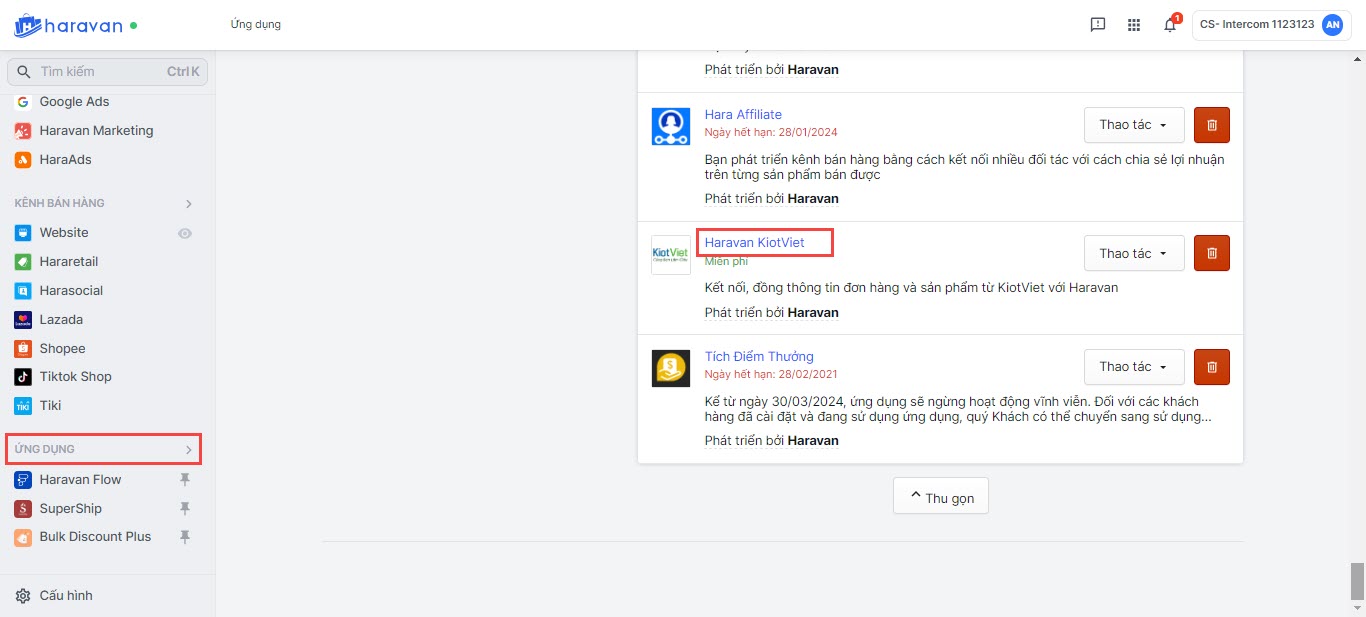Open Cấu hình settings gear
The image size is (1366, 617).
[x=23, y=596]
